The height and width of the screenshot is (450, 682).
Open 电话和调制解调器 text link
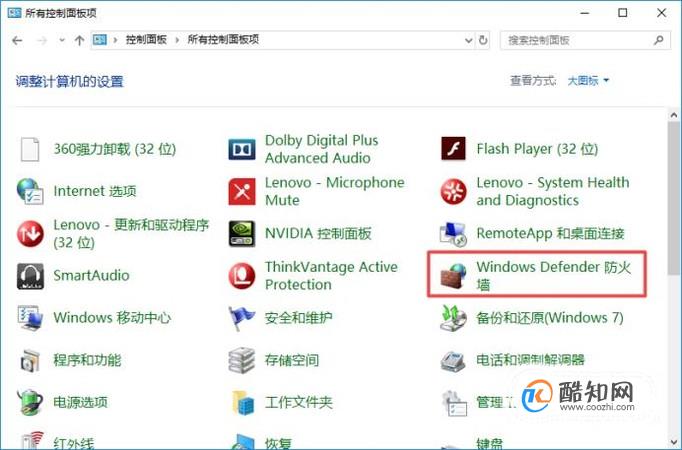pos(530,360)
